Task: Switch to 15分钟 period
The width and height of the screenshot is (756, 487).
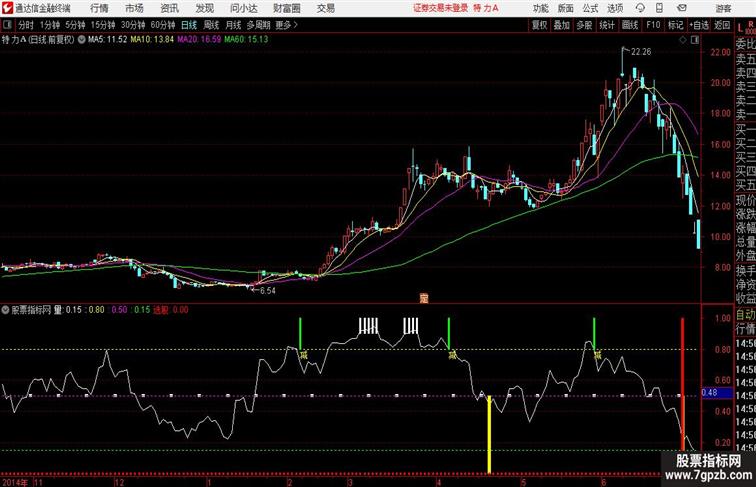Action: [x=103, y=25]
